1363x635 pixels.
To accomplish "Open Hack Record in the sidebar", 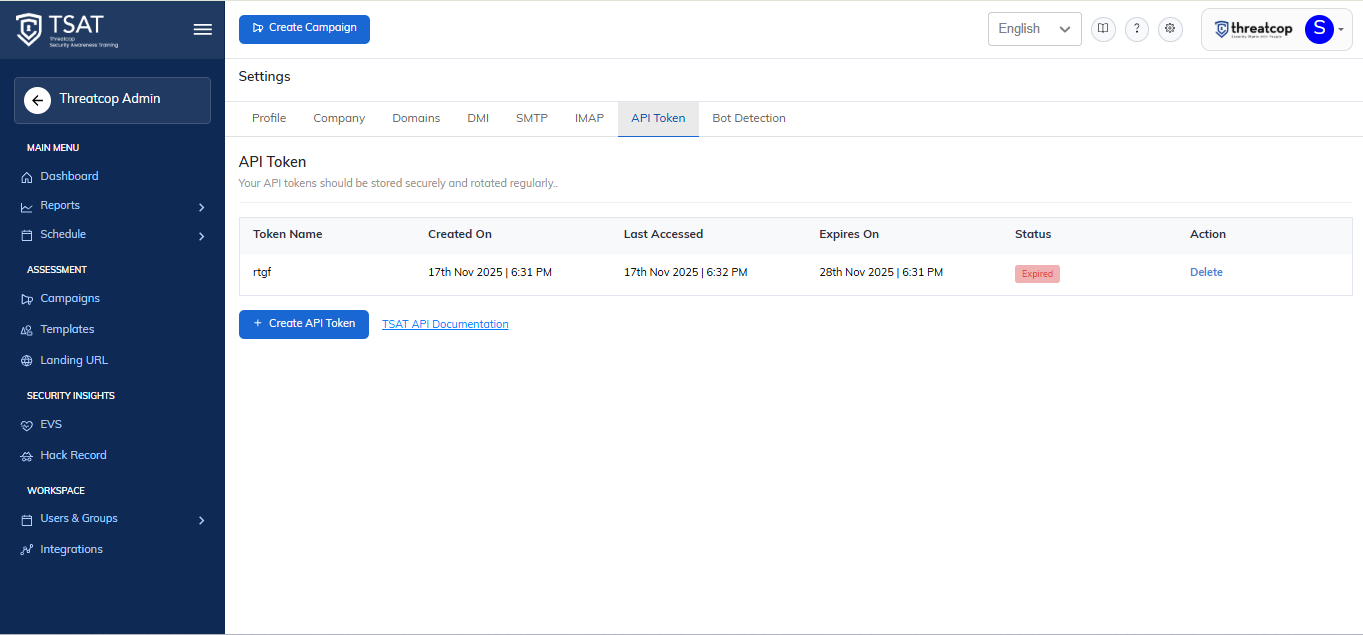I will (73, 455).
